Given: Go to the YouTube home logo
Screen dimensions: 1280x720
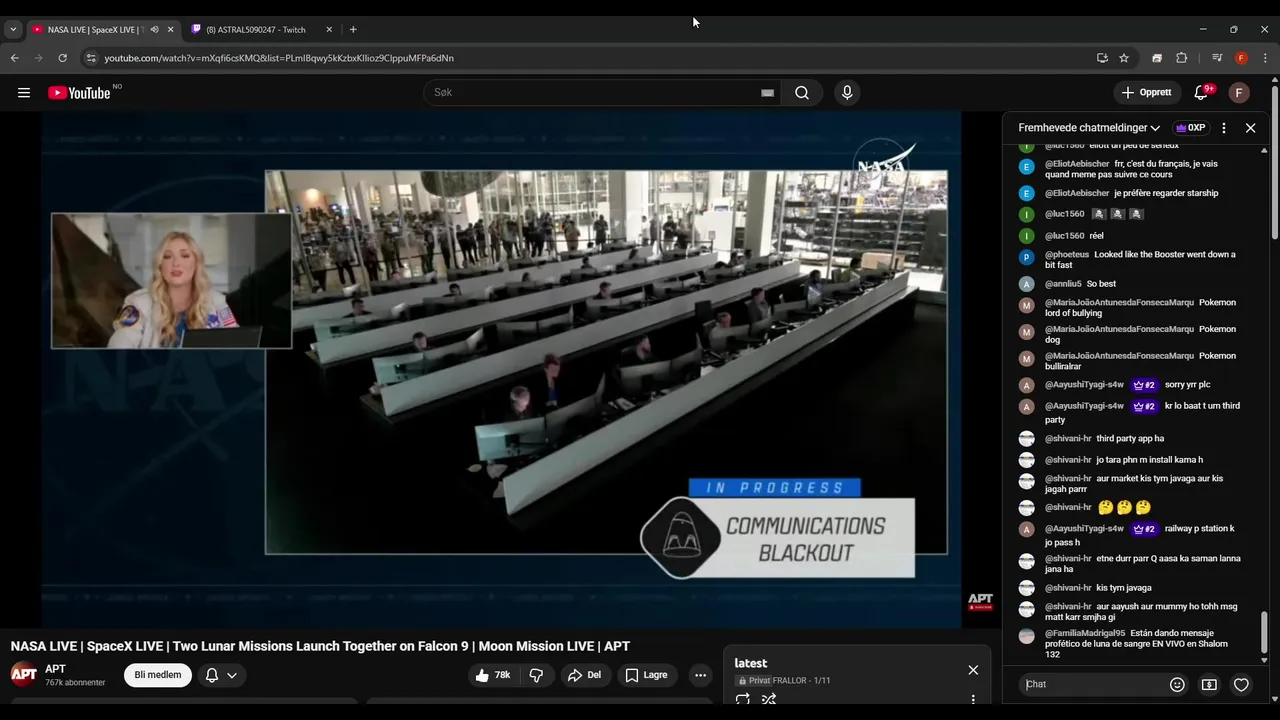Looking at the screenshot, I should click(79, 93).
